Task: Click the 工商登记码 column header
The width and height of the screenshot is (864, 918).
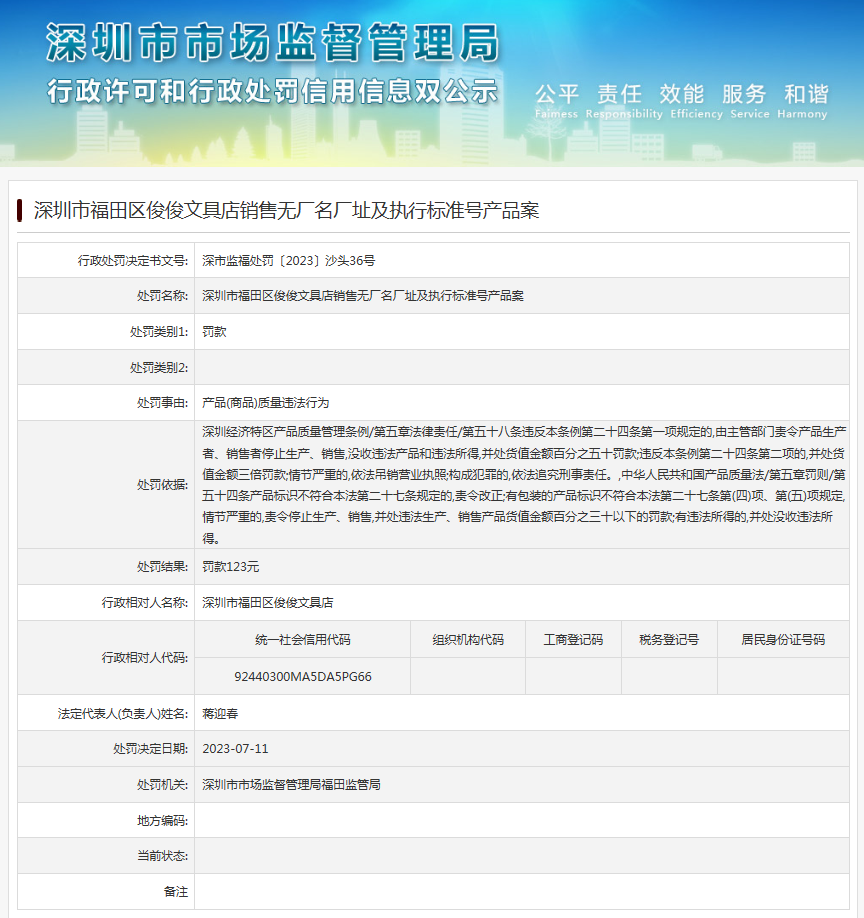Action: [573, 640]
